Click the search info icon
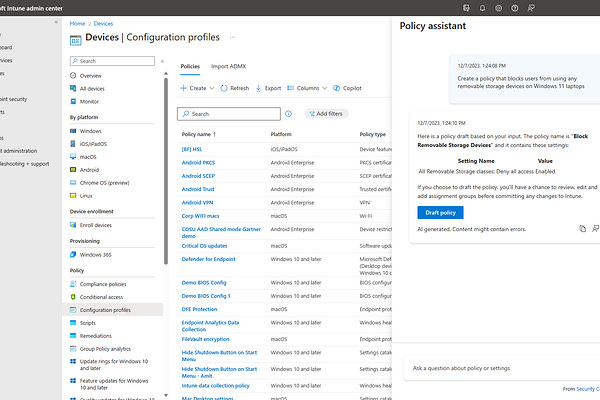Image resolution: width=600 pixels, height=400 pixels. 289,114
